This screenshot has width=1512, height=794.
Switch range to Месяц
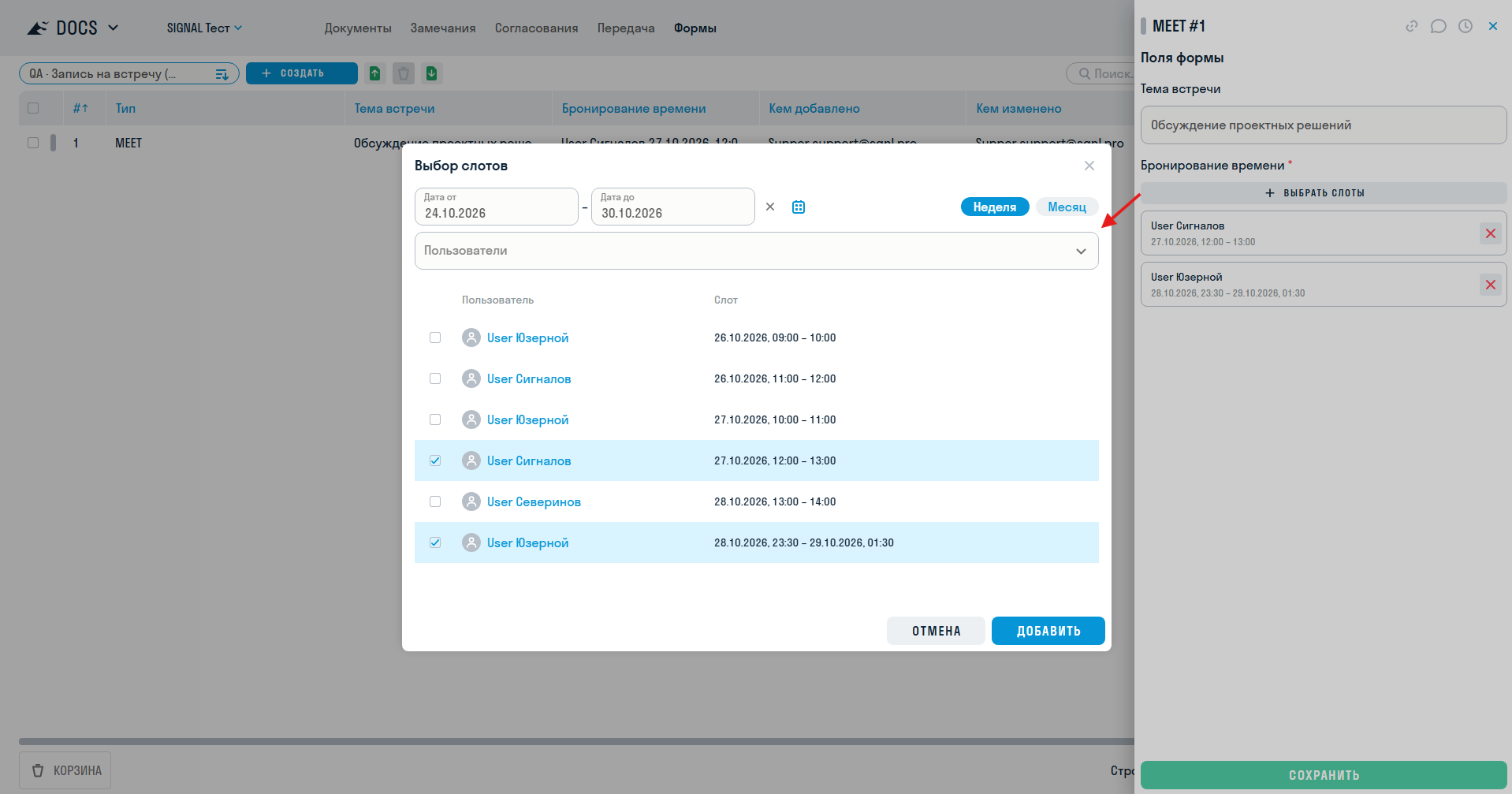click(x=1067, y=207)
